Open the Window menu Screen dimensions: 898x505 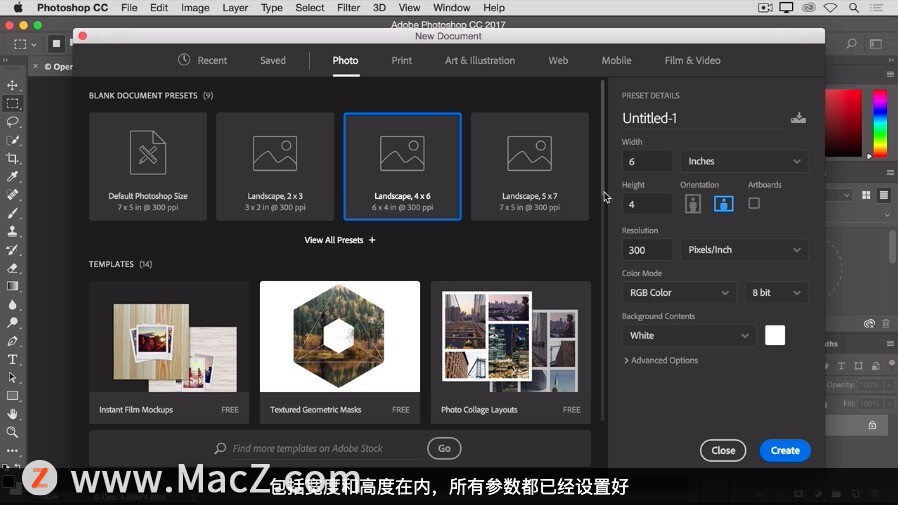click(x=451, y=7)
